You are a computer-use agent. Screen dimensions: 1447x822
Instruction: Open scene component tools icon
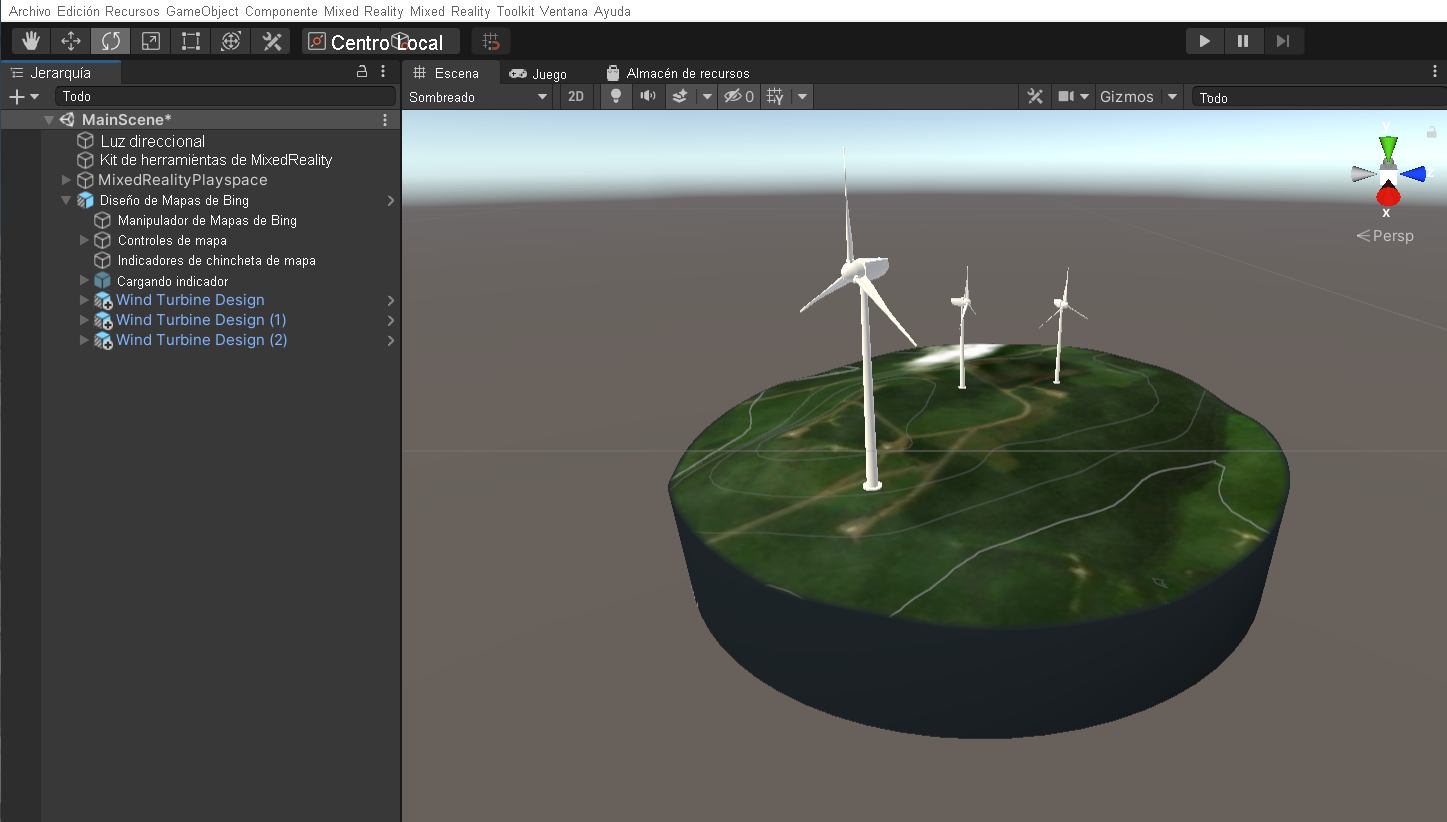click(x=1035, y=97)
